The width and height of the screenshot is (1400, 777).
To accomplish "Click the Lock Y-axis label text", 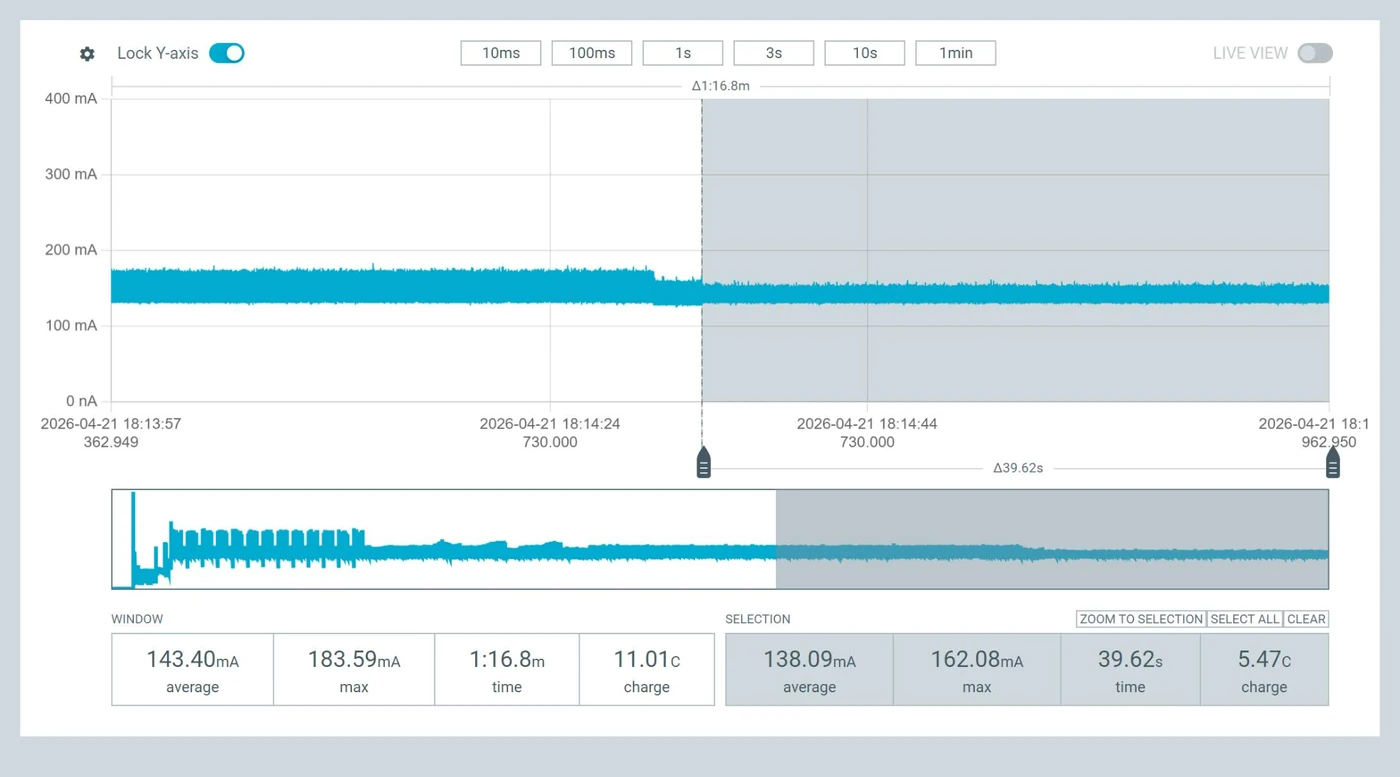I will (x=158, y=53).
